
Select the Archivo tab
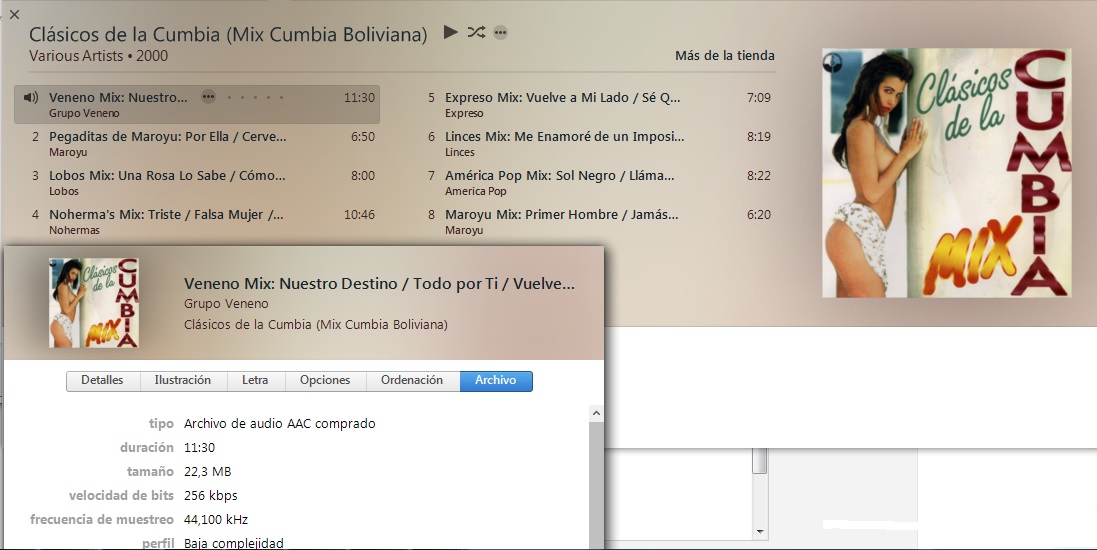(496, 381)
